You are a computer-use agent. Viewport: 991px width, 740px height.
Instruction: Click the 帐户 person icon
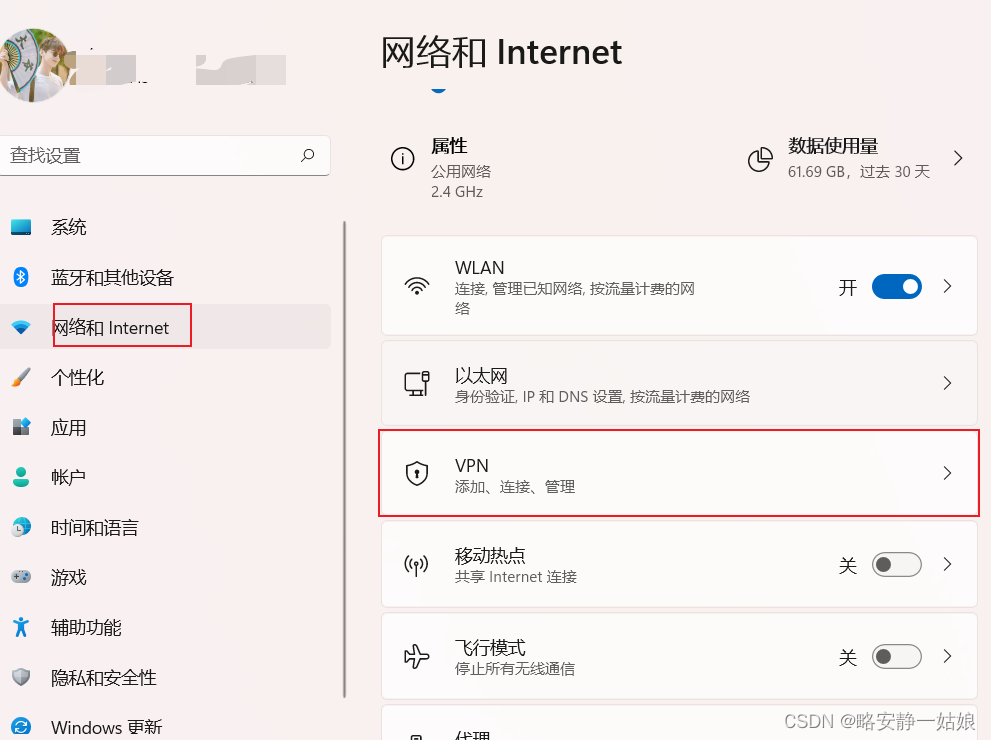coord(21,477)
